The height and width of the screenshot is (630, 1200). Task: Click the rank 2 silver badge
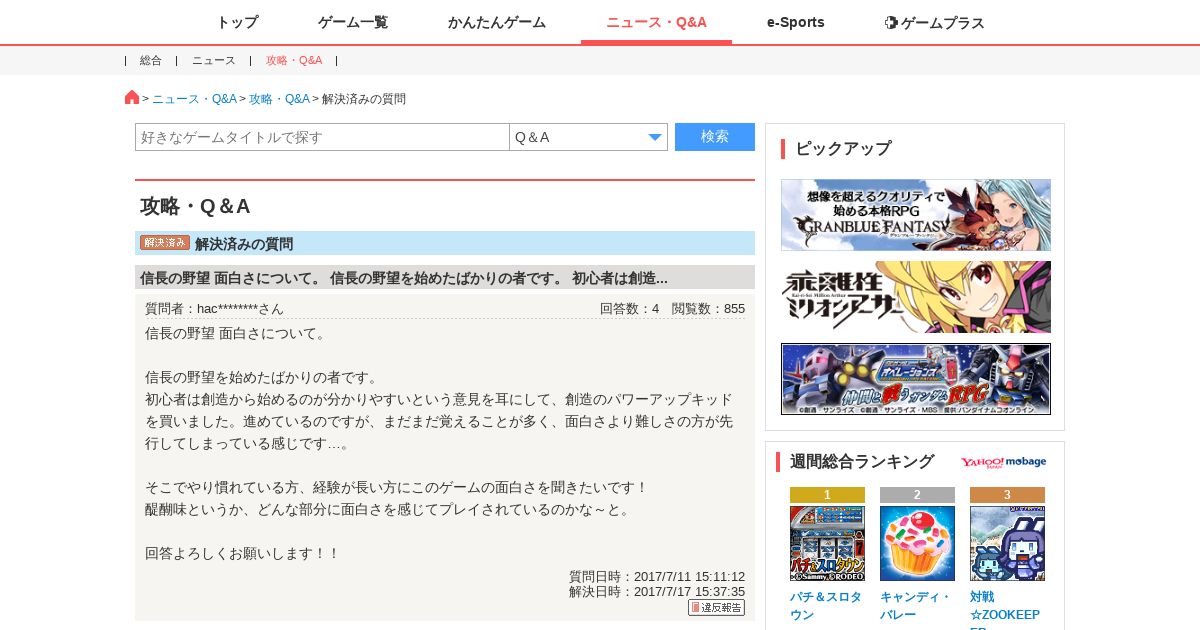(x=917, y=495)
